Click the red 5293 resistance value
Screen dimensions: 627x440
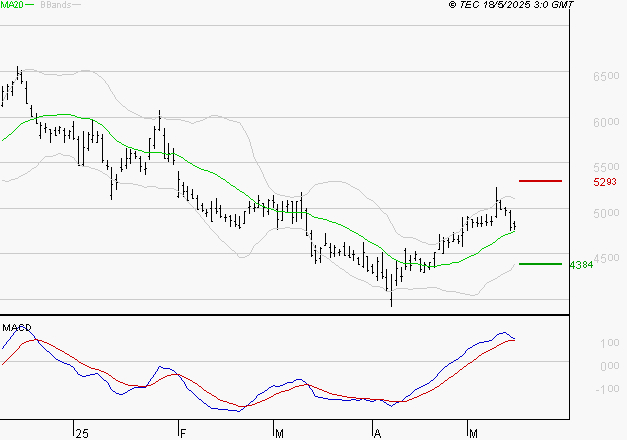click(605, 182)
